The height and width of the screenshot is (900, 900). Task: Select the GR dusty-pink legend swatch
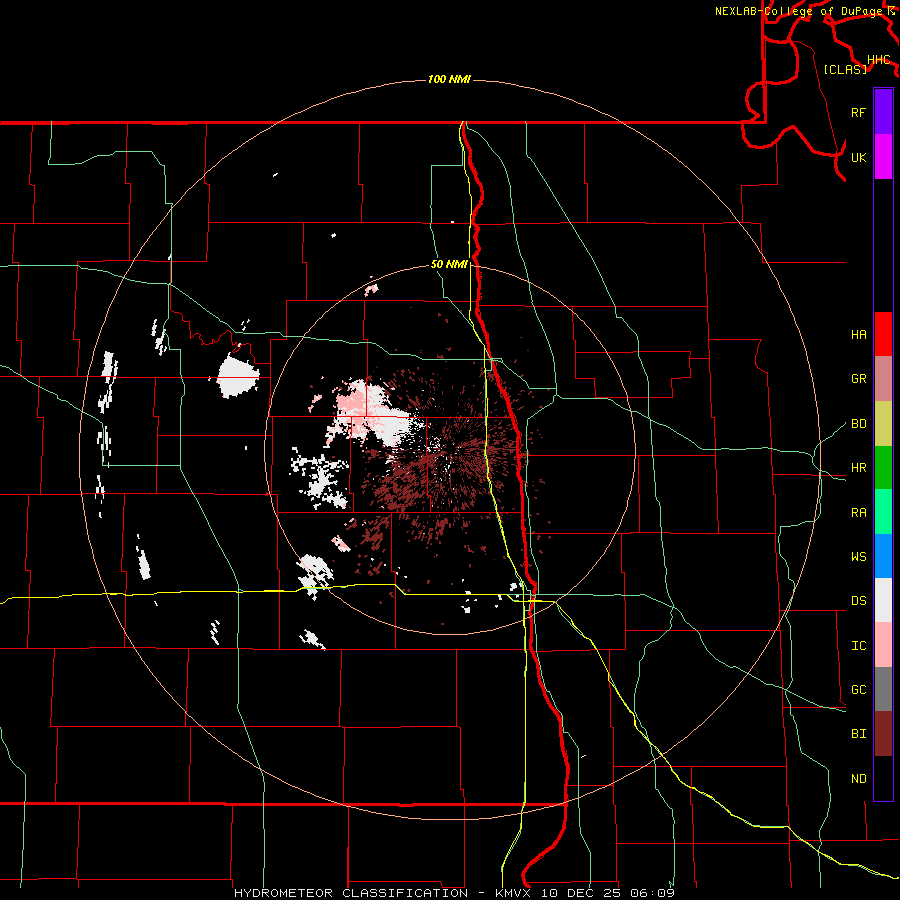[x=883, y=378]
